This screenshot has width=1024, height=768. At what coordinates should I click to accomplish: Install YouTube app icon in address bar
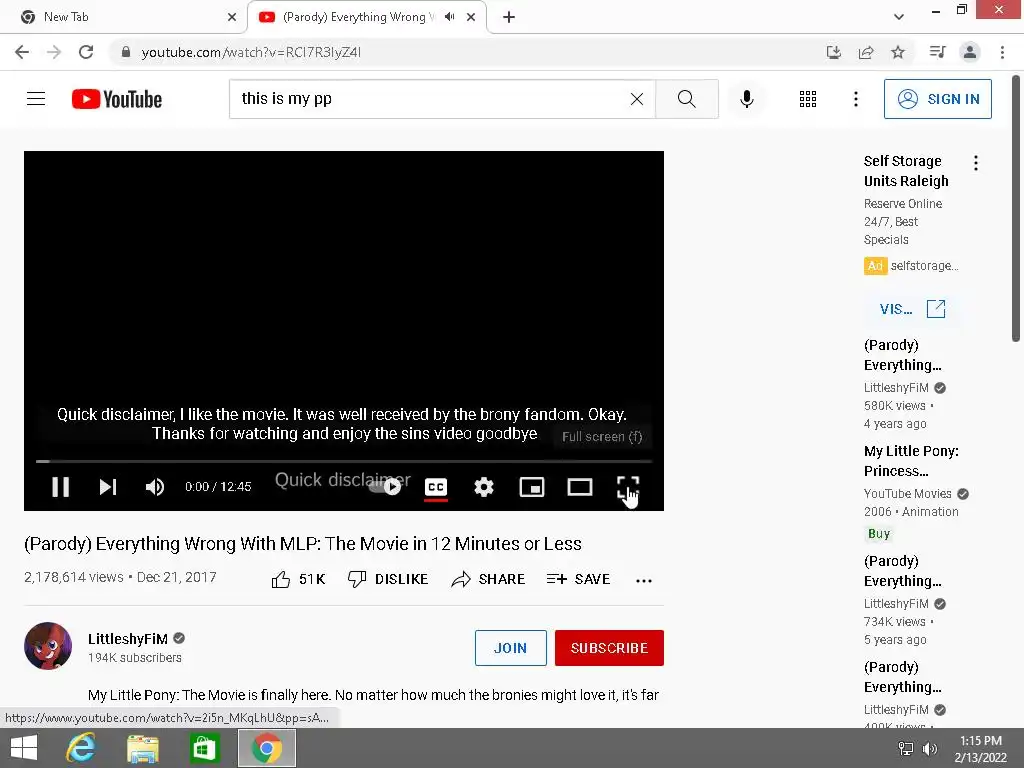[x=834, y=52]
